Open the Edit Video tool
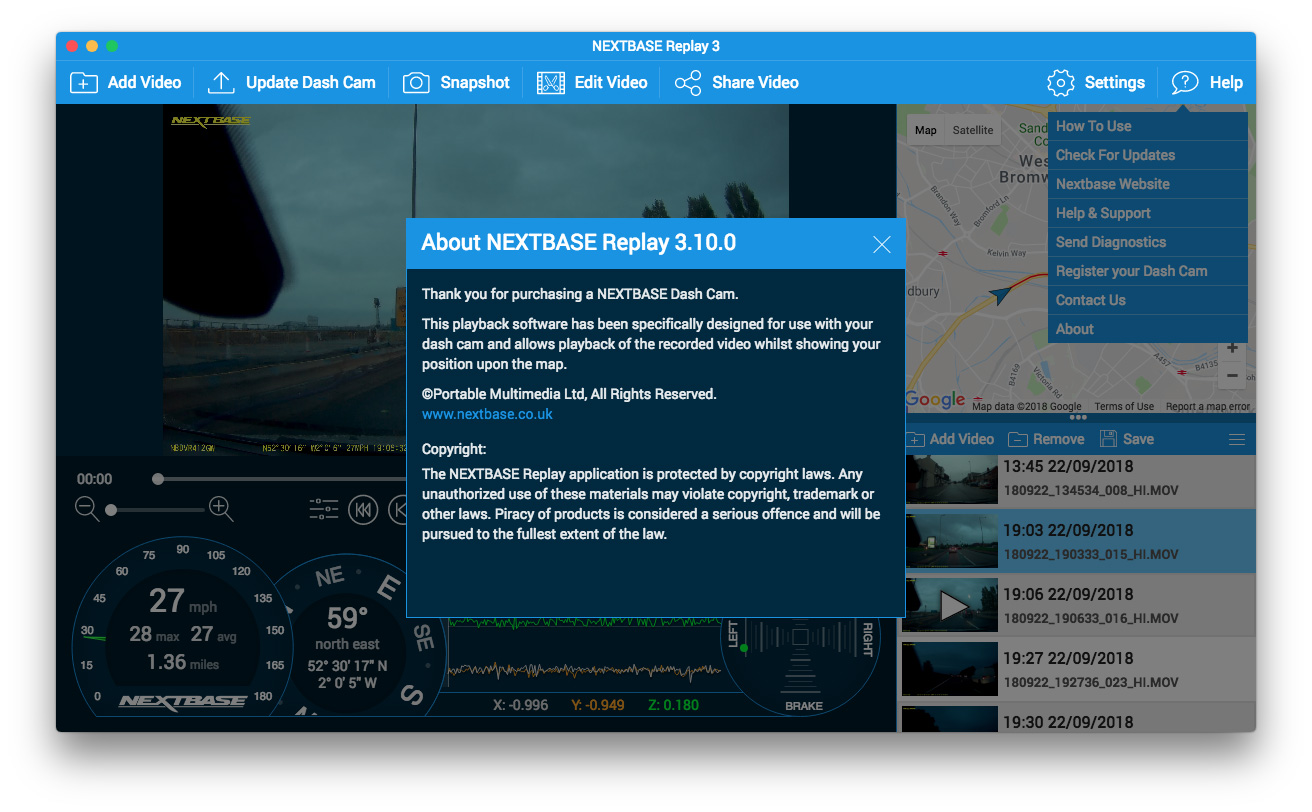Viewport: 1312px width, 812px height. click(x=592, y=83)
